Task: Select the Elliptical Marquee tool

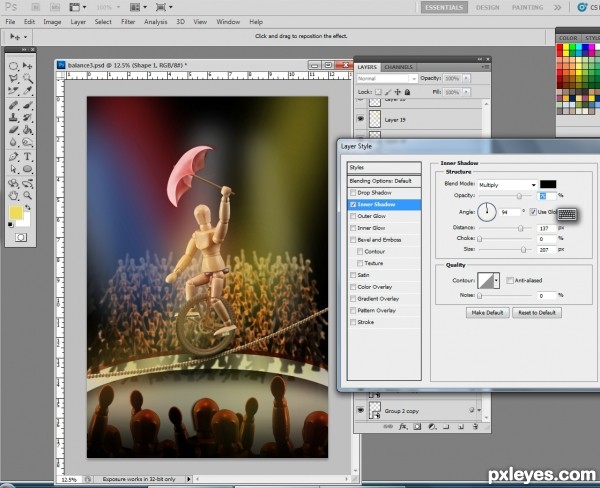Action: pos(13,66)
